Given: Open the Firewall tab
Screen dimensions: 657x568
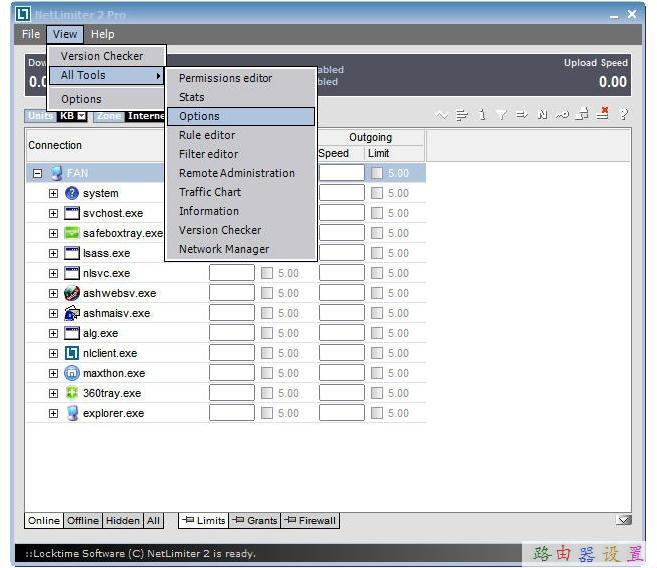Looking at the screenshot, I should click(x=311, y=520).
